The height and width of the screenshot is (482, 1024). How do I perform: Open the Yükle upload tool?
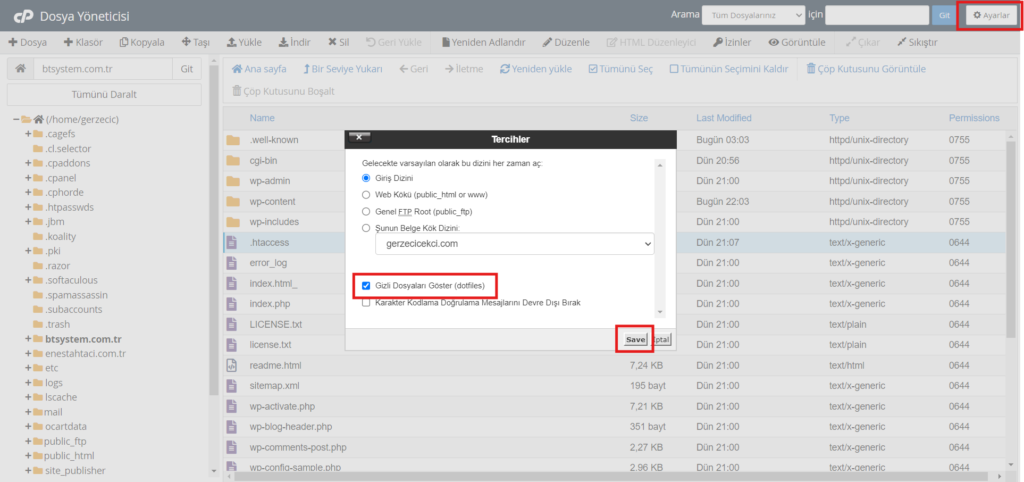tap(244, 42)
